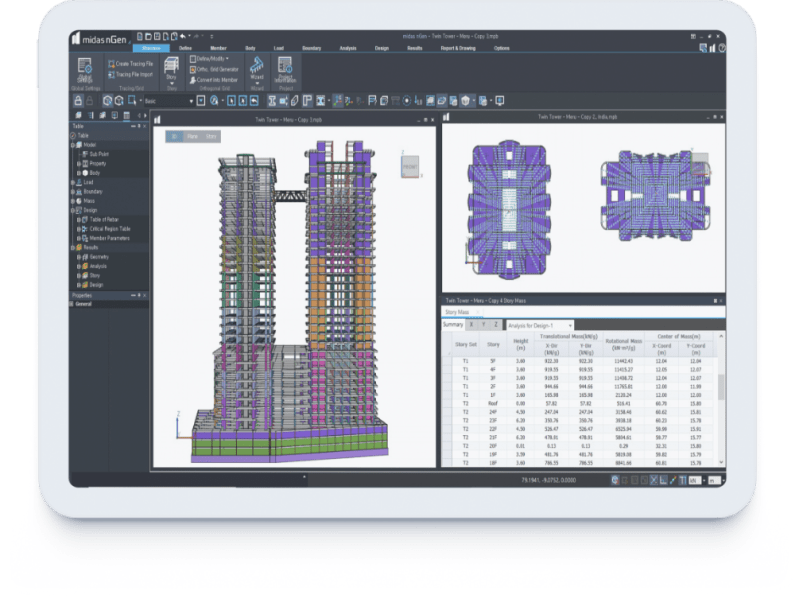Viewport: 799px width, 599px height.
Task: Expand the Mass tree node
Action: pyautogui.click(x=73, y=201)
